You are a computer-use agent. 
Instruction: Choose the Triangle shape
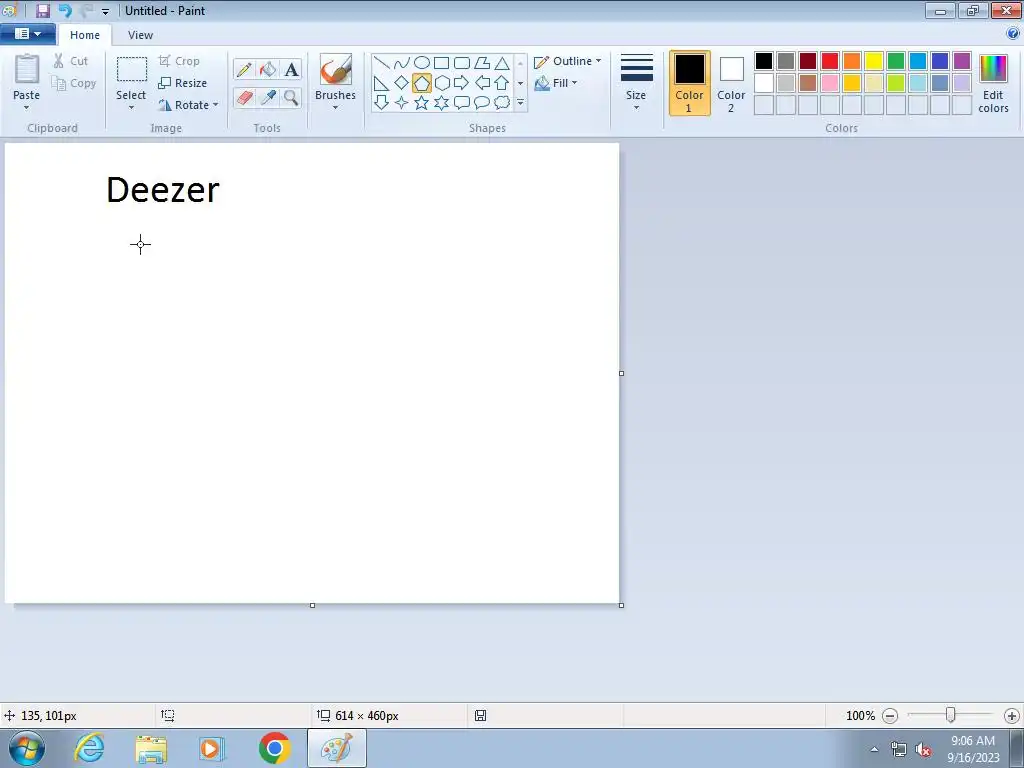point(502,63)
